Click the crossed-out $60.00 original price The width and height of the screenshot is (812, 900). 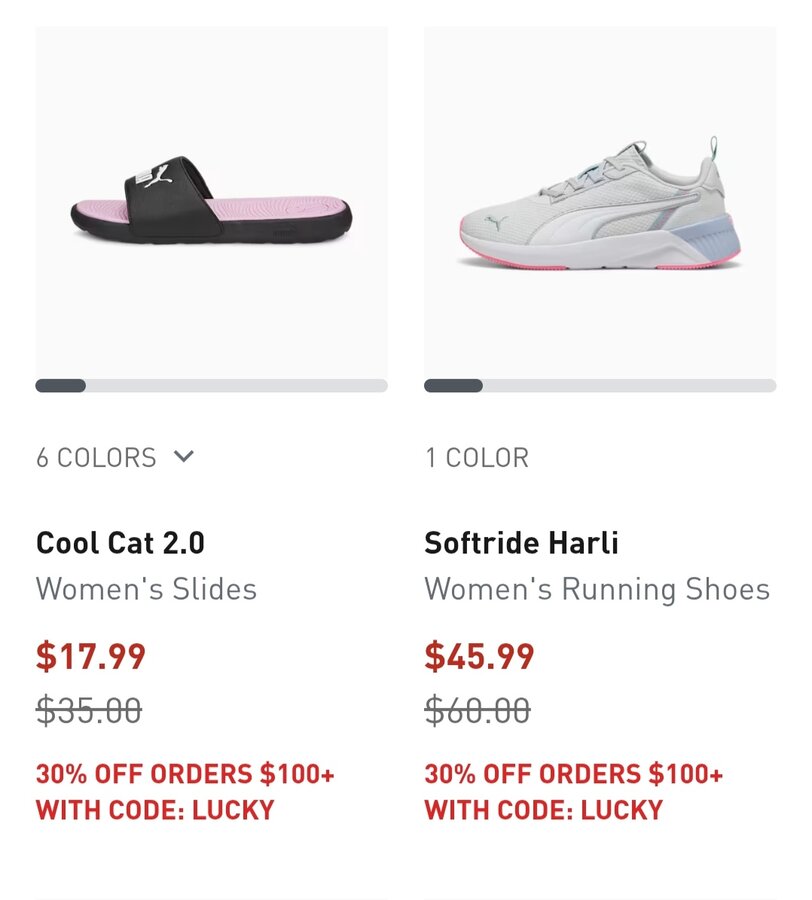tap(478, 711)
